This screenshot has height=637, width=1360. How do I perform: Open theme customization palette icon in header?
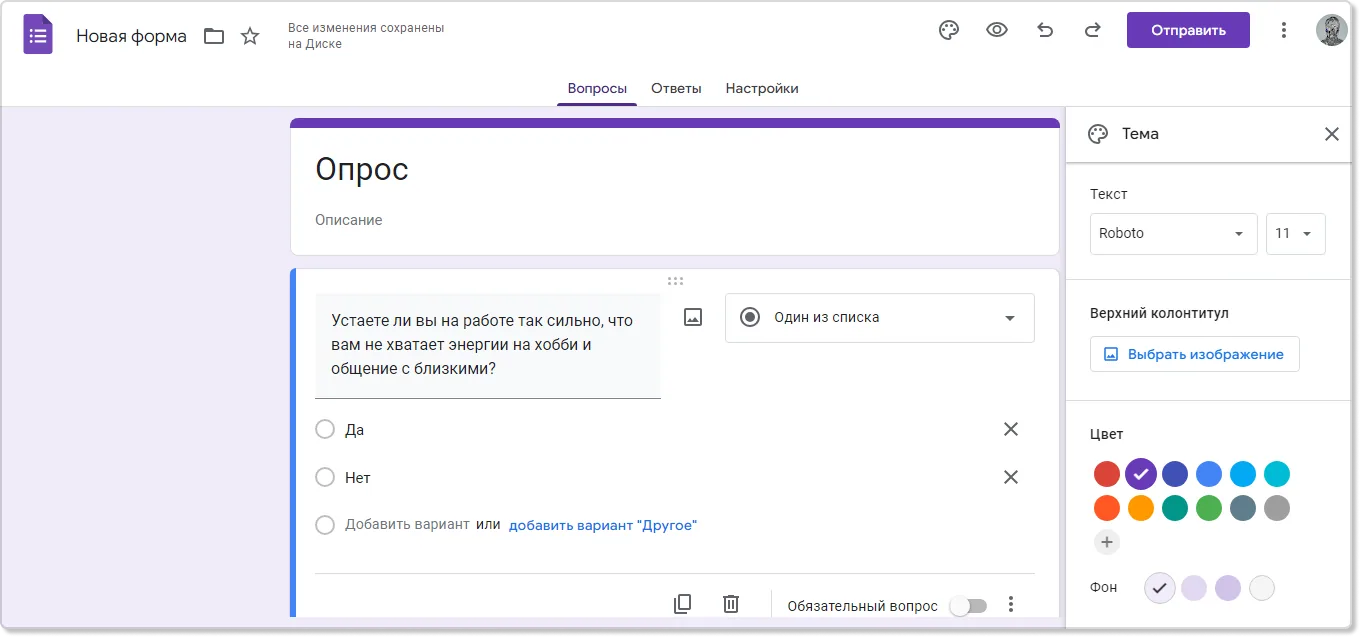pyautogui.click(x=949, y=30)
